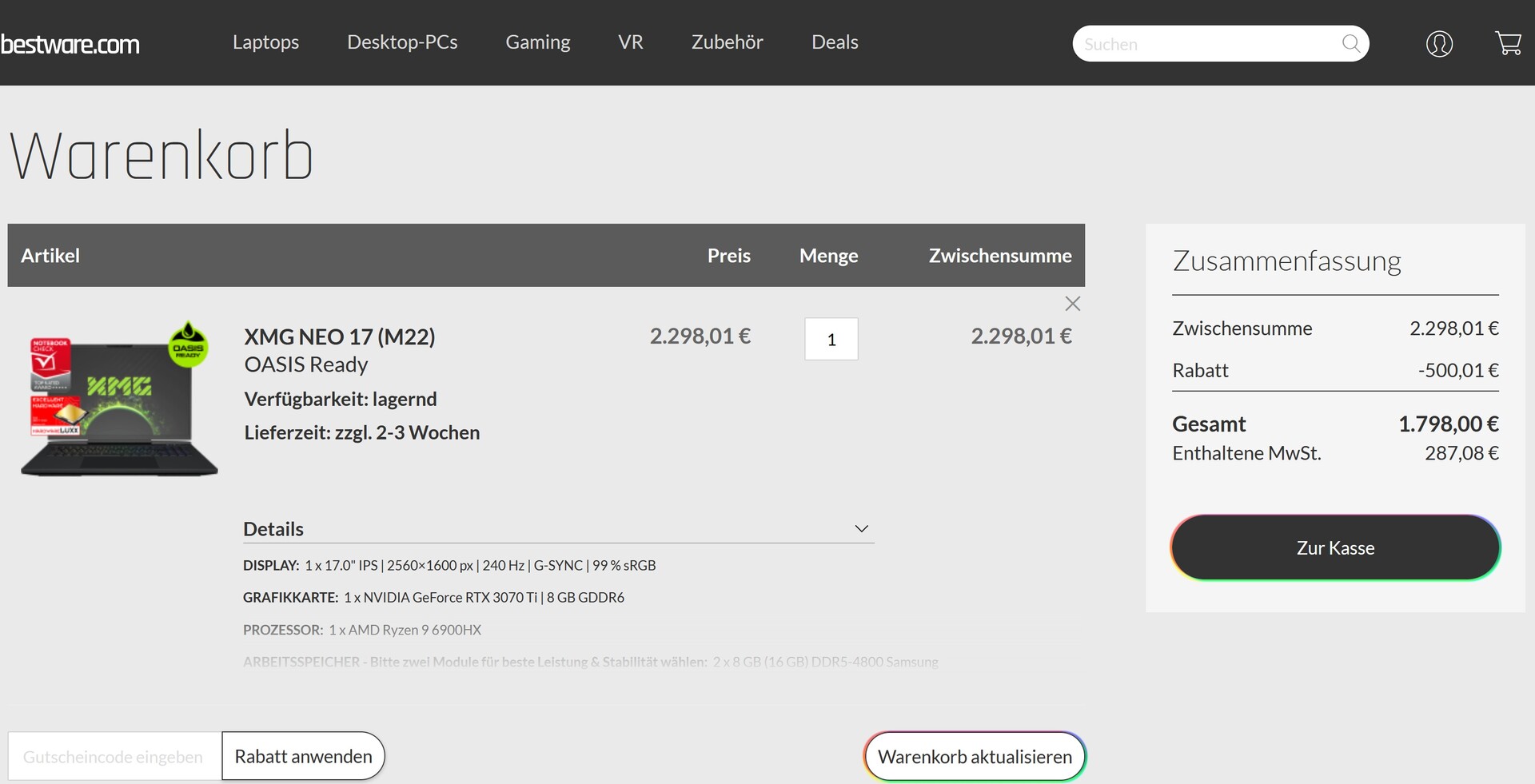Image resolution: width=1535 pixels, height=784 pixels.
Task: Click the DISPLAY specification line
Action: click(449, 566)
